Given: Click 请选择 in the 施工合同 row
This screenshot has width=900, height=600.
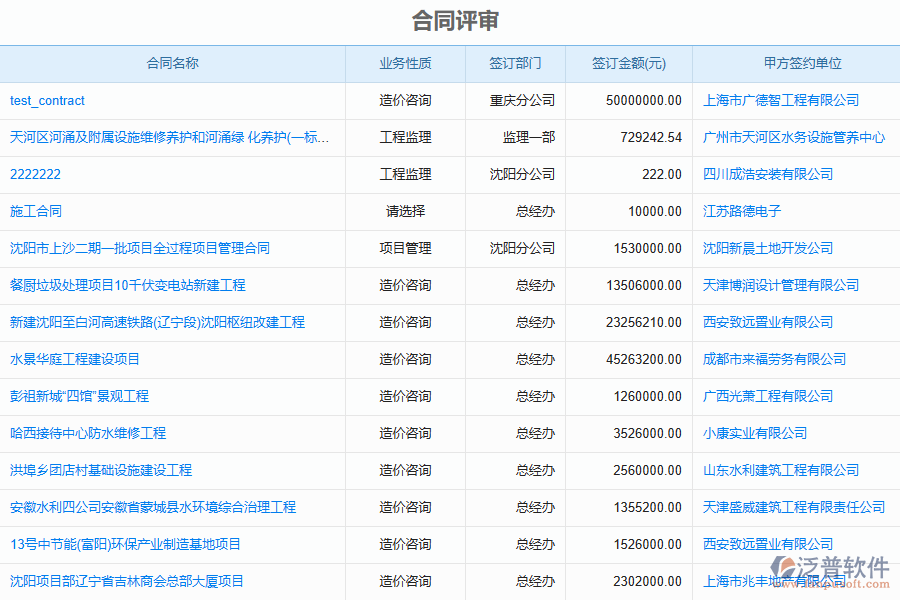Looking at the screenshot, I should [405, 211].
